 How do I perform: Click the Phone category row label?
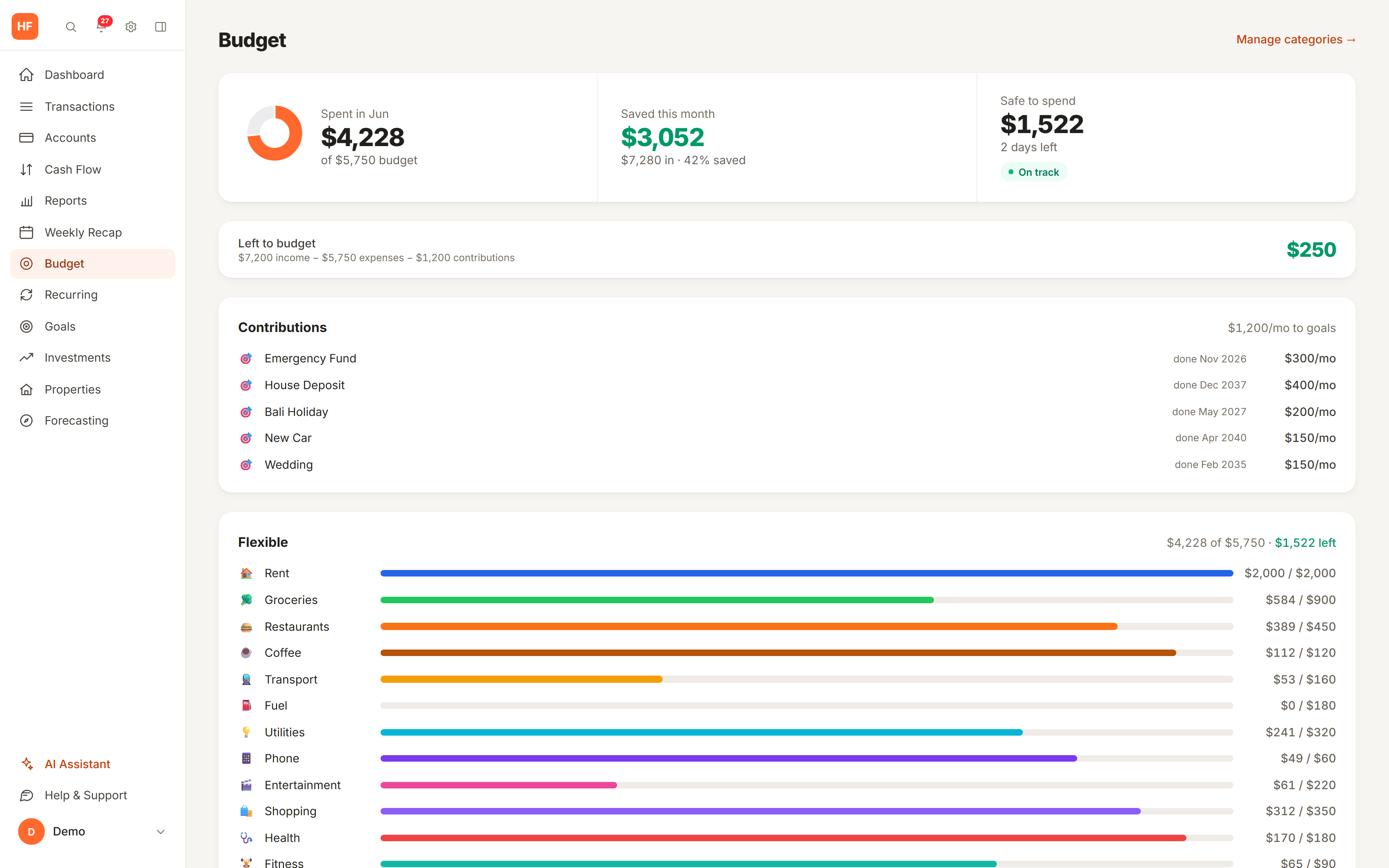pyautogui.click(x=282, y=758)
